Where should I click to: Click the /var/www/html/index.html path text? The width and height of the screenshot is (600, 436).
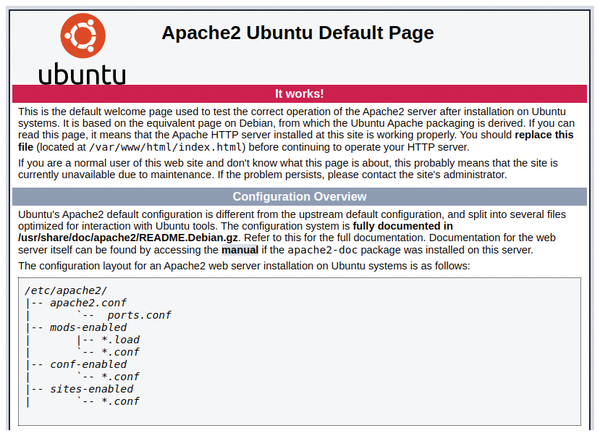point(167,147)
